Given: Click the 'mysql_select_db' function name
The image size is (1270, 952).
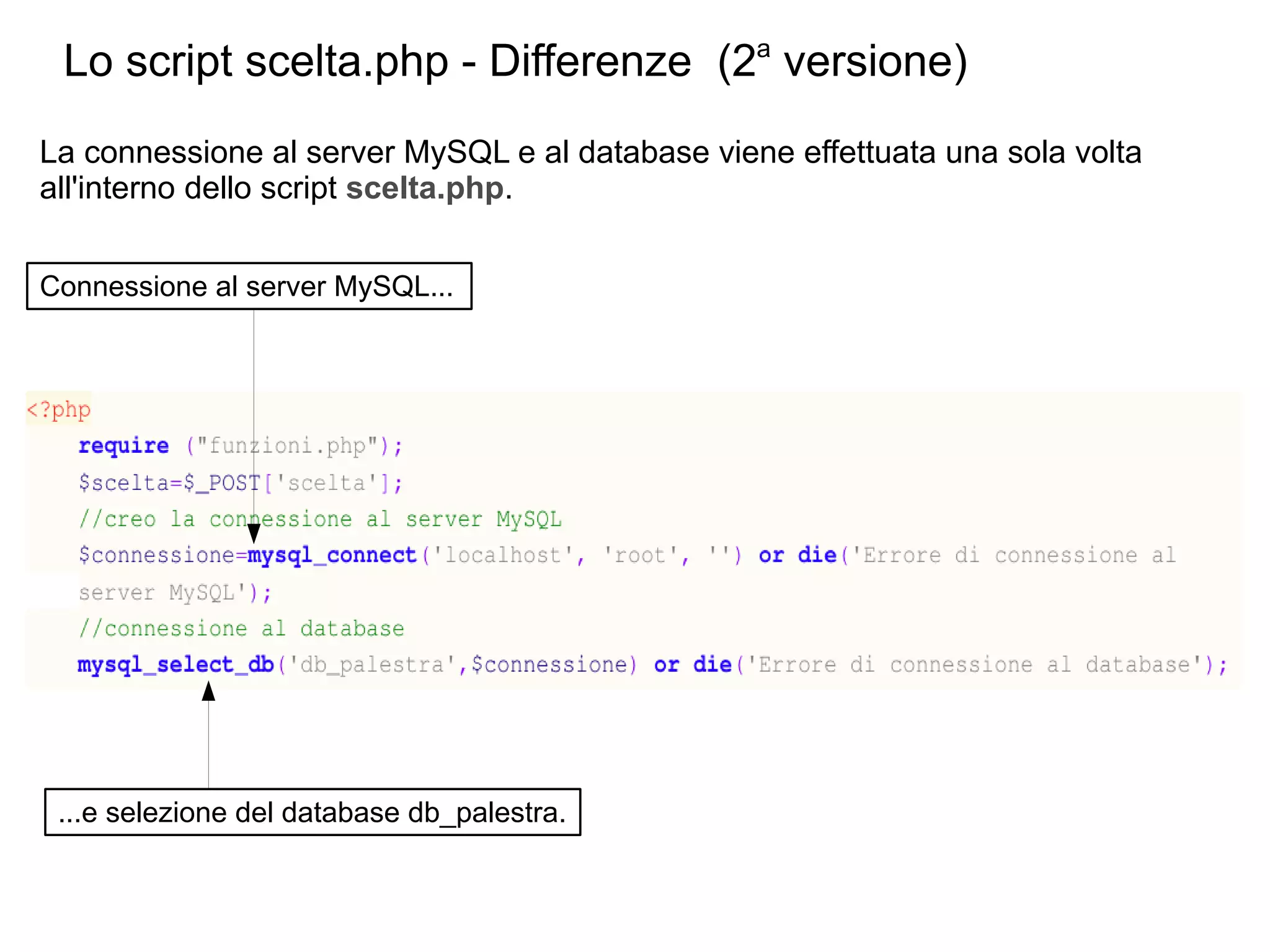Looking at the screenshot, I should [176, 664].
